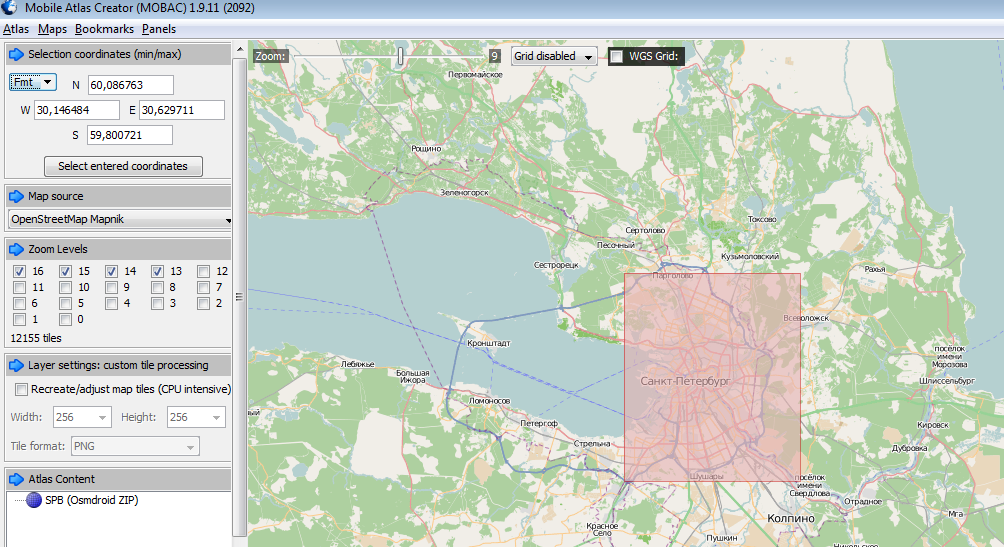This screenshot has height=549, width=1005.
Task: Enable Recreate/adjust map tiles checkbox
Action: pos(21,389)
